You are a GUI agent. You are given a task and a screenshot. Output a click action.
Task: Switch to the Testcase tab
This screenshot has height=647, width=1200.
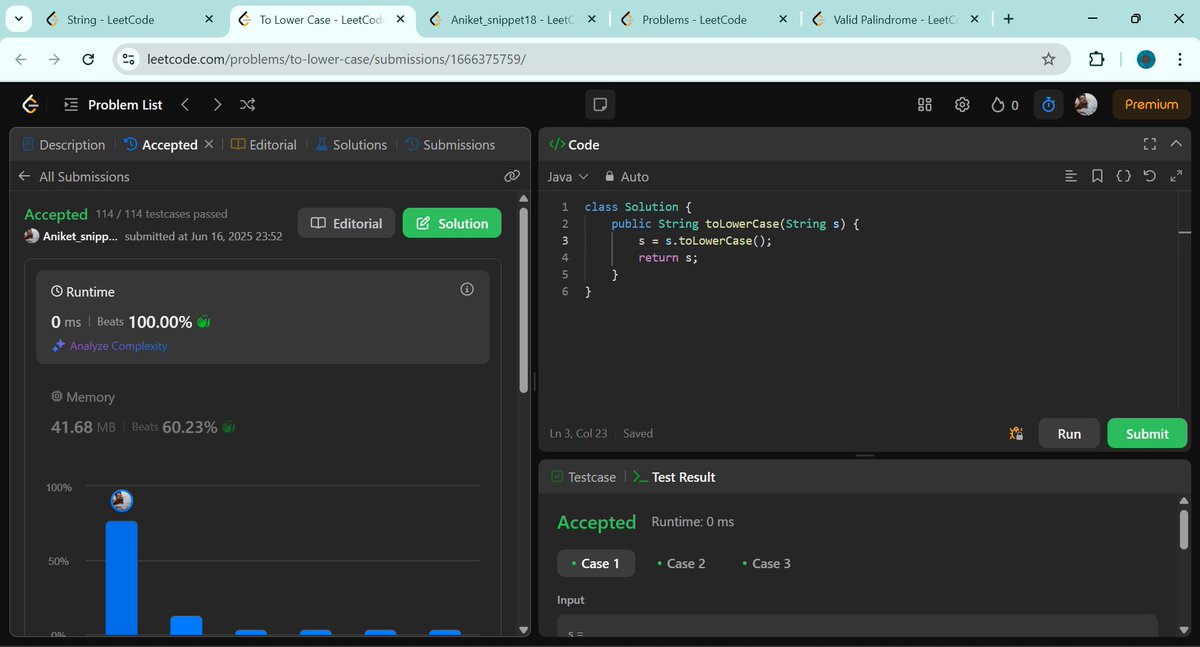[583, 477]
